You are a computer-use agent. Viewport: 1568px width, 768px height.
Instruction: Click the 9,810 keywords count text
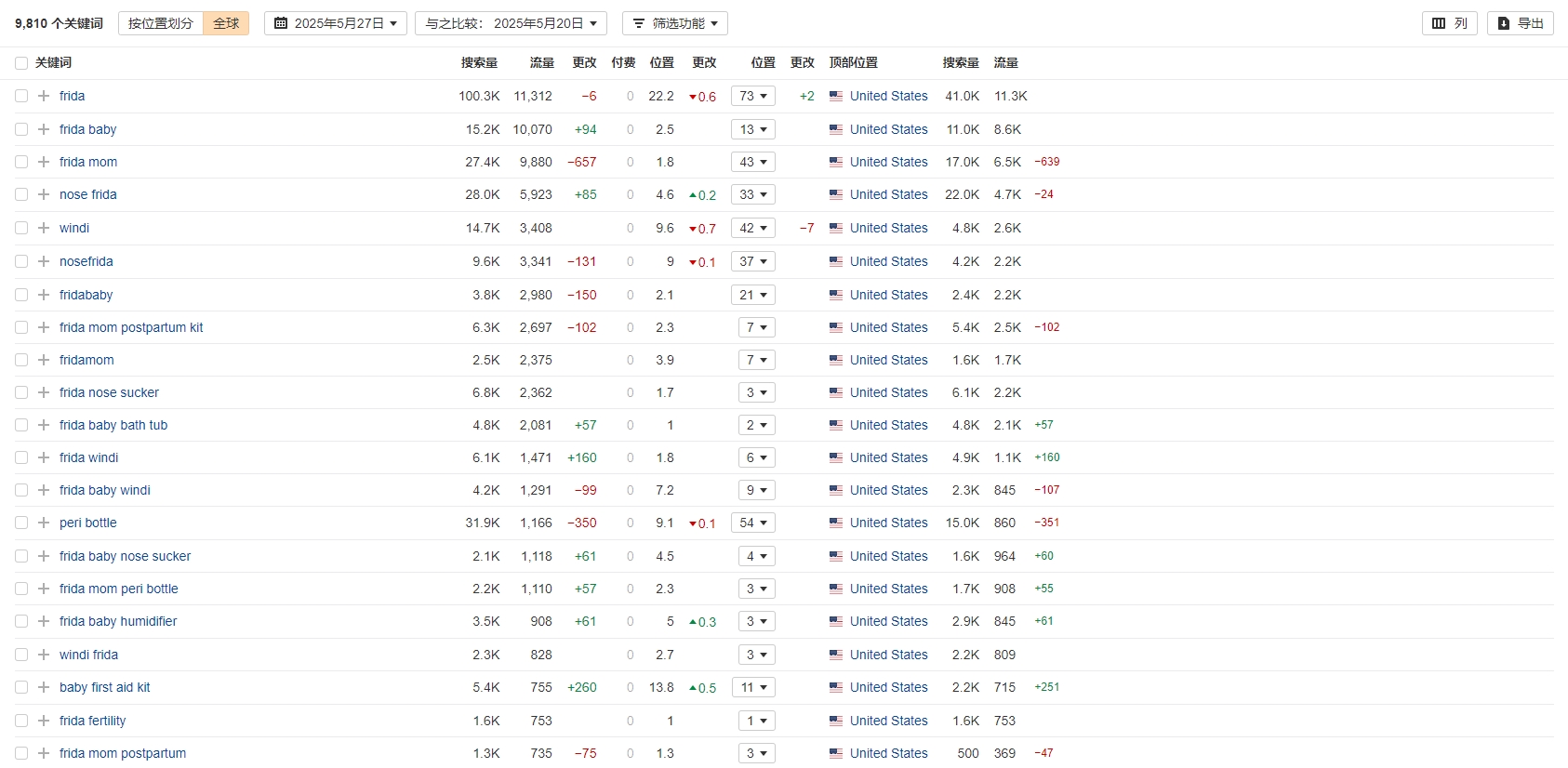point(59,23)
